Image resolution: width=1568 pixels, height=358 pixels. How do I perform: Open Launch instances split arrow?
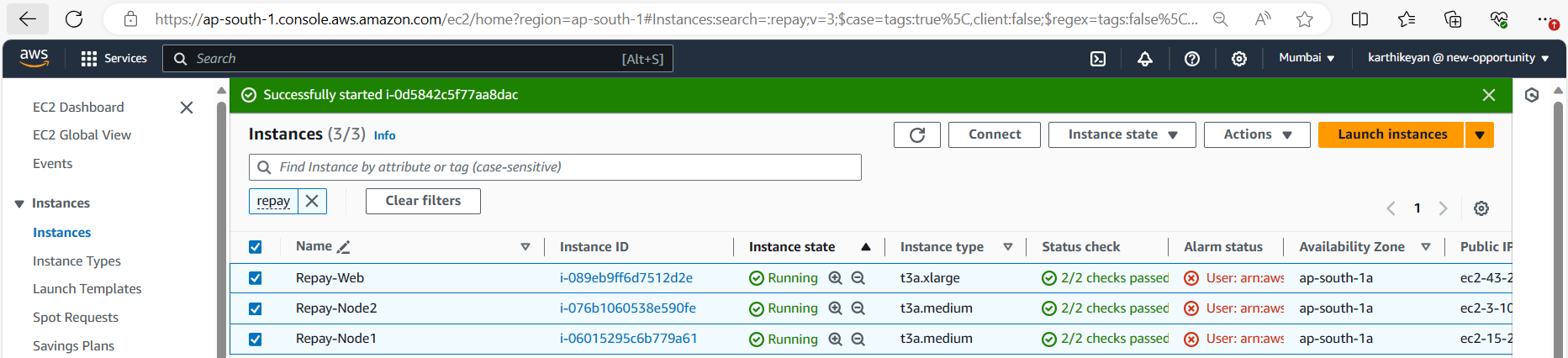[x=1480, y=134]
